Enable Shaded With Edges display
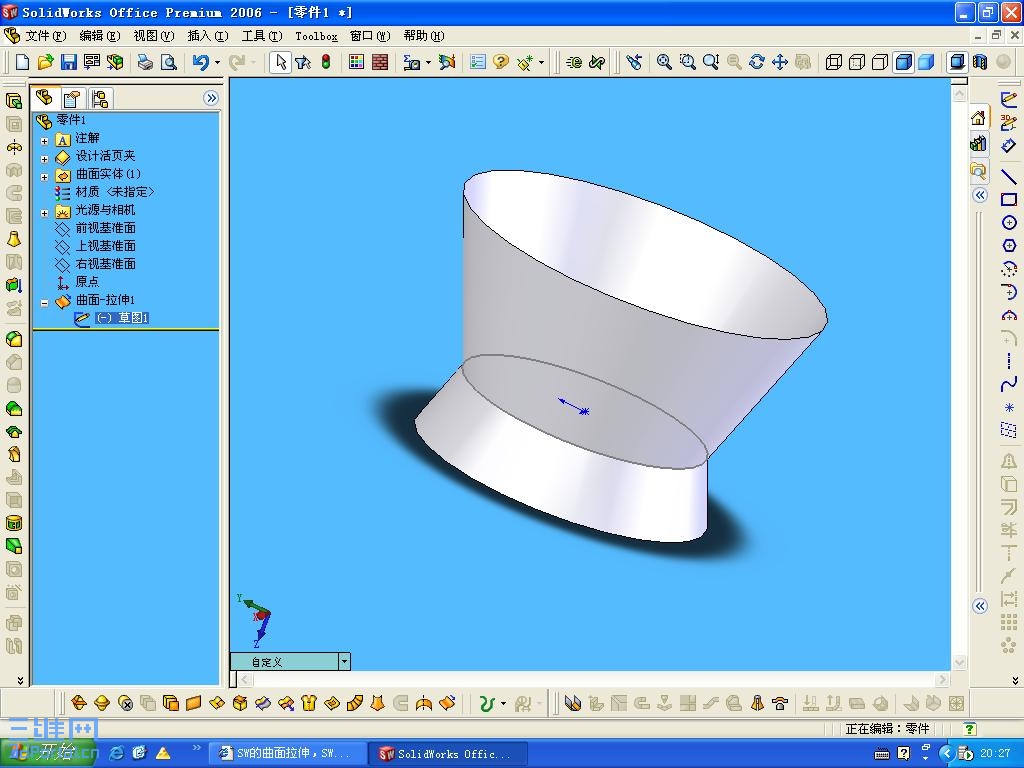 (x=903, y=62)
